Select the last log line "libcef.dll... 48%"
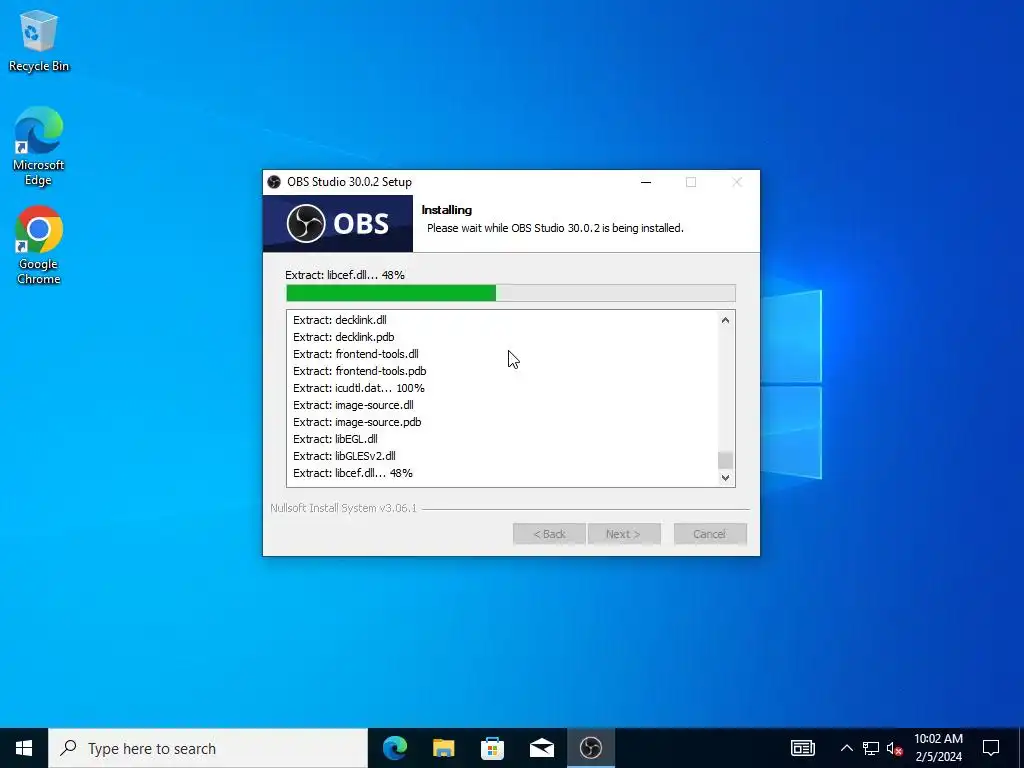This screenshot has width=1024, height=768. pos(353,473)
